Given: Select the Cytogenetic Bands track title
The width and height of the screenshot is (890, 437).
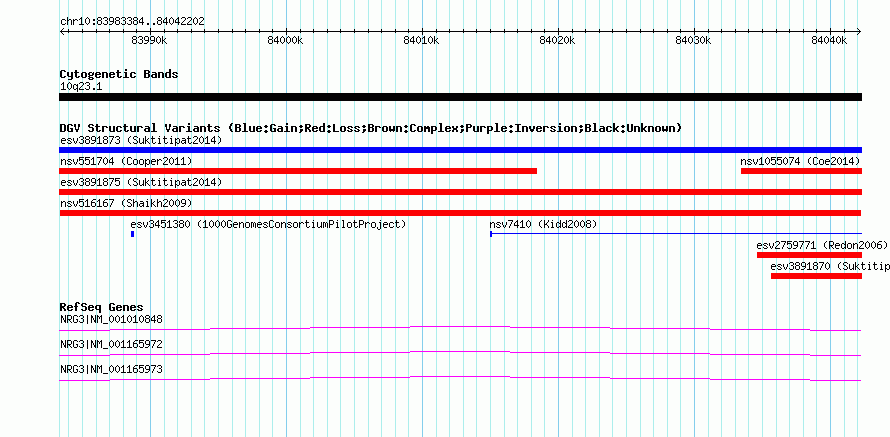Looking at the screenshot, I should click(x=119, y=74).
